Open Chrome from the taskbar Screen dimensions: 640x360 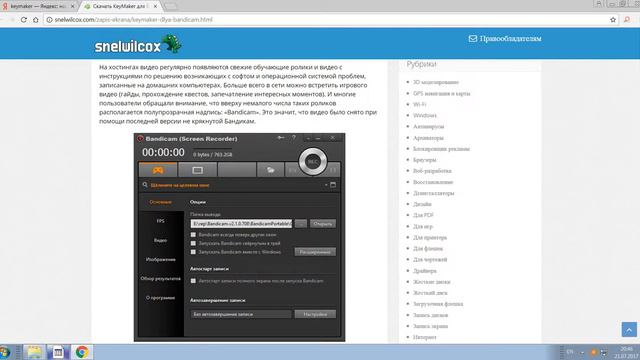pos(82,352)
